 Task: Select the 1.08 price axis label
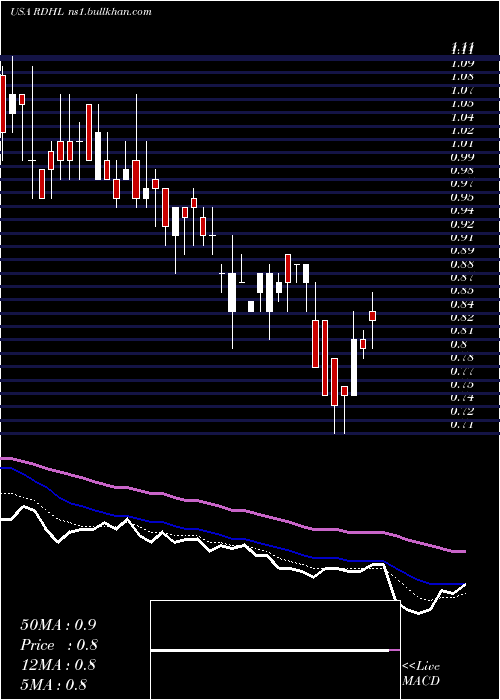point(462,77)
